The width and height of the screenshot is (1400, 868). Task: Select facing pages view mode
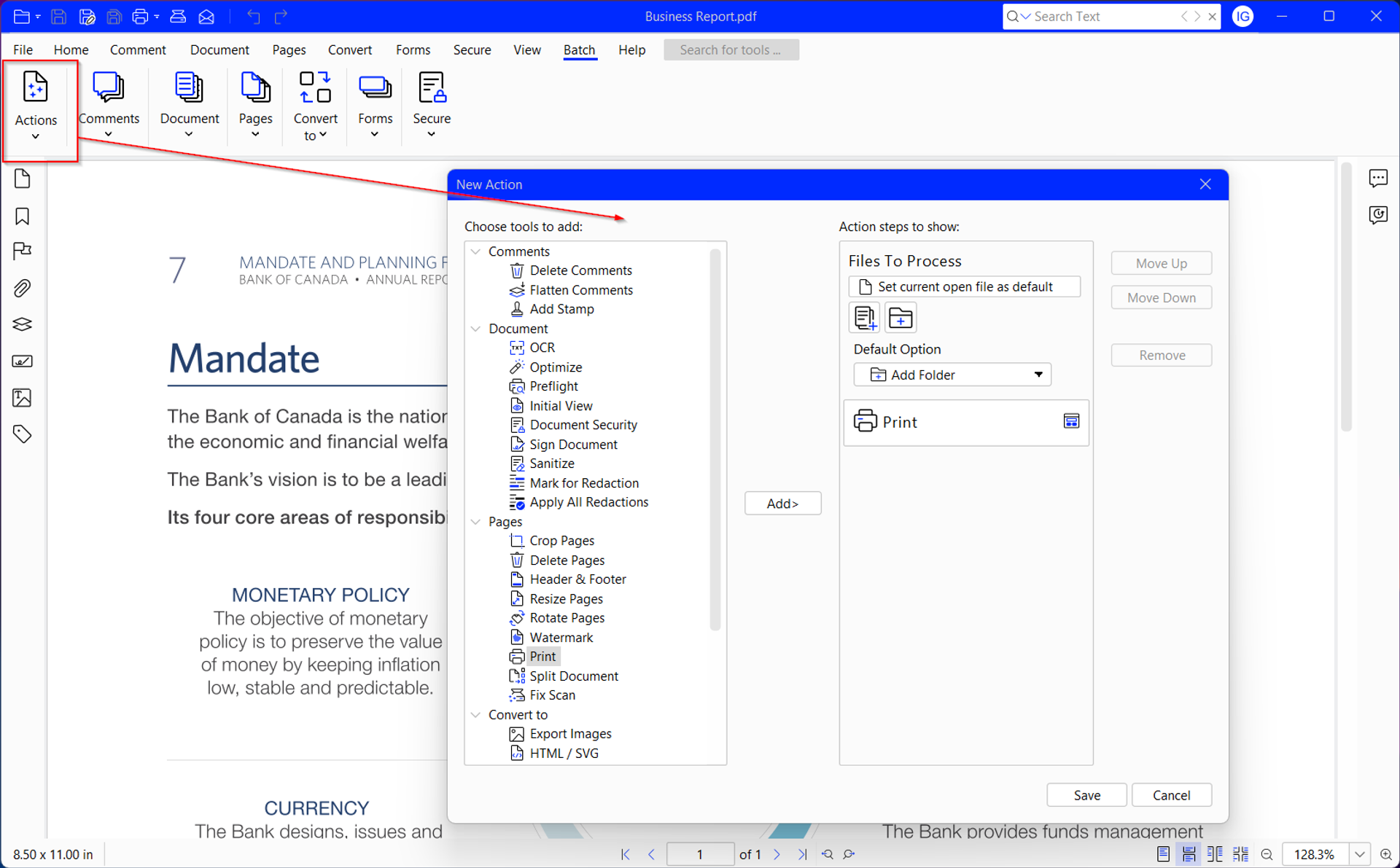coord(1215,854)
